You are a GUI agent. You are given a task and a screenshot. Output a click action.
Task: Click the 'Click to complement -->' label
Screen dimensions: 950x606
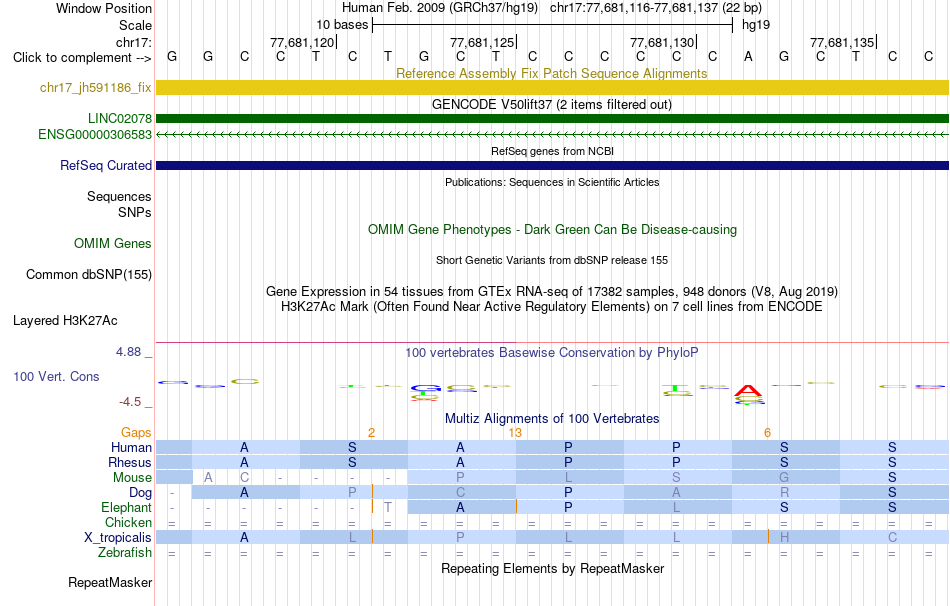point(82,58)
